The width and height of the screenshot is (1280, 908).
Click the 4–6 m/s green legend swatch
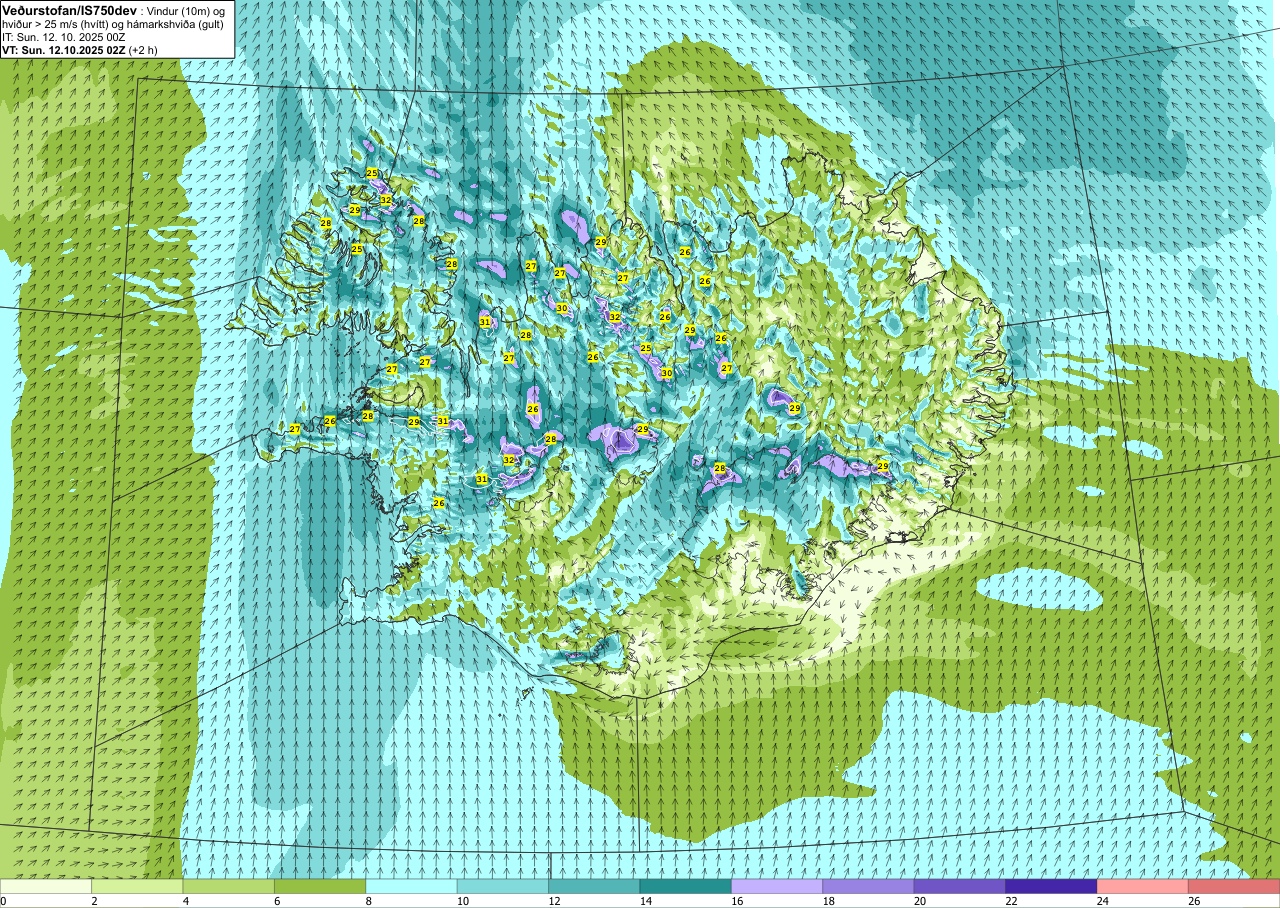pos(228,887)
